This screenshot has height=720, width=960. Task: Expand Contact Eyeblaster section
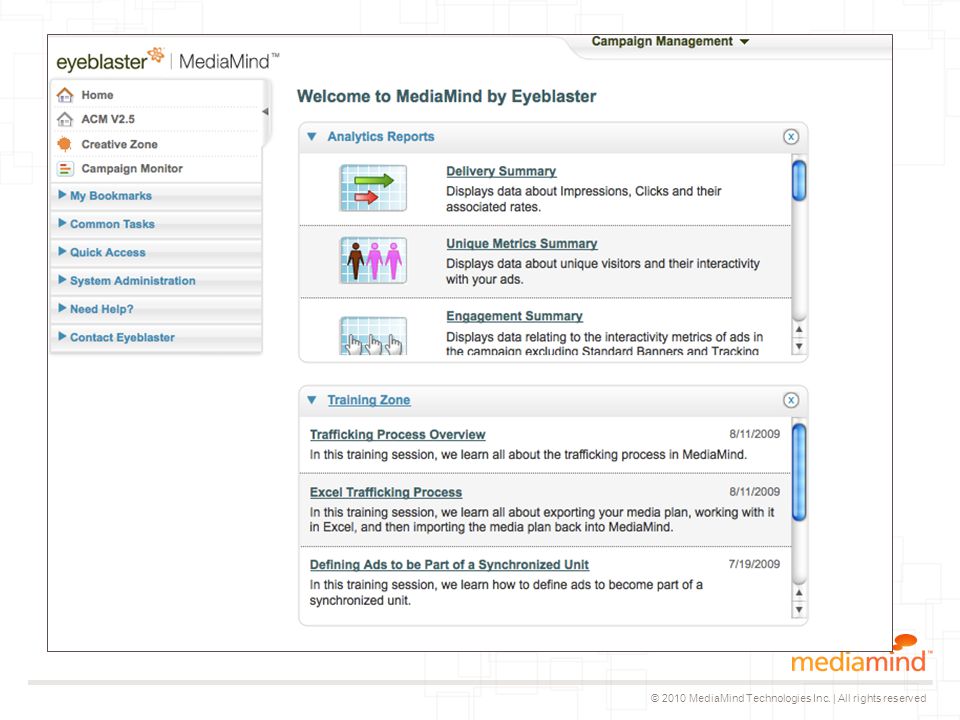pyautogui.click(x=156, y=337)
